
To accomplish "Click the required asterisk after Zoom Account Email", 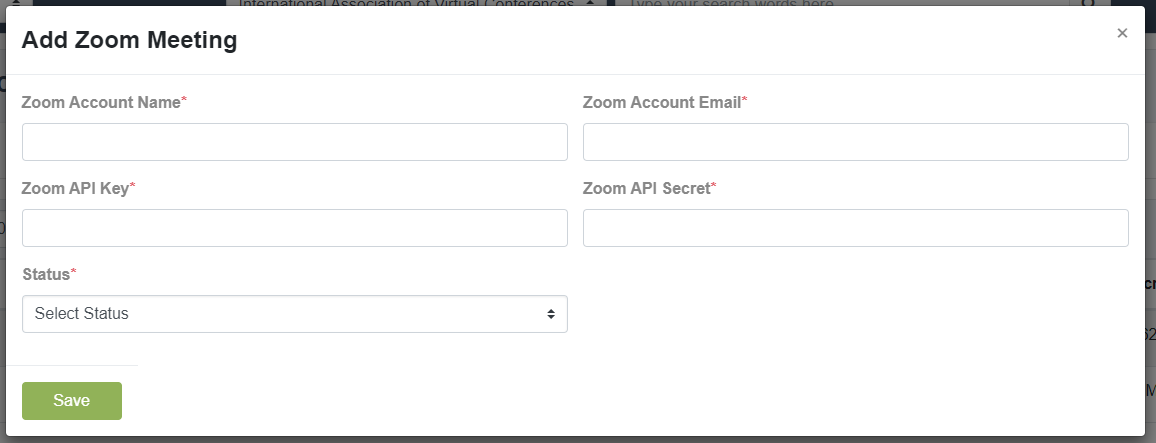I will point(745,100).
